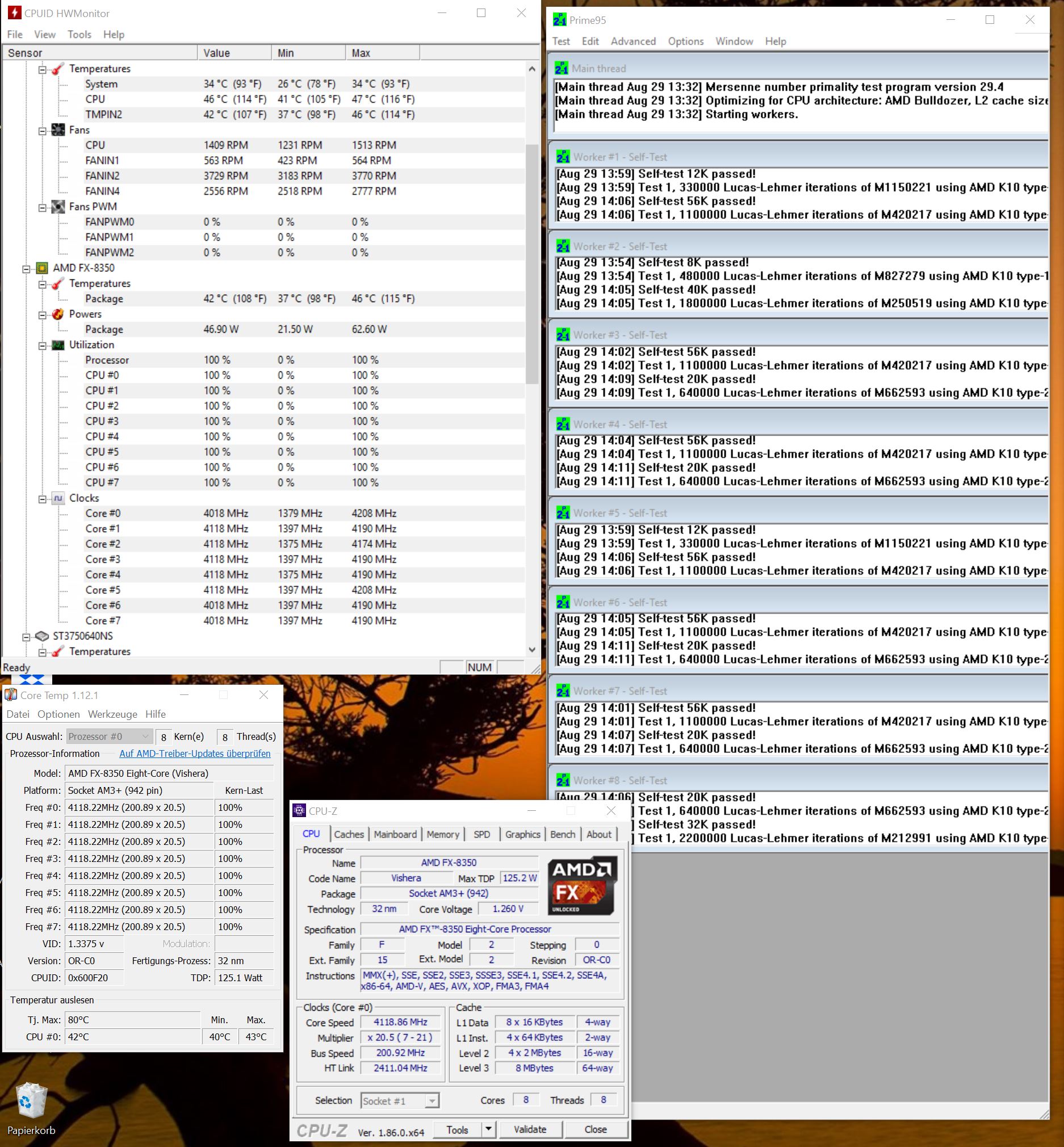Click the Worker #3 Self-Test window icon
Viewport: 1064px width, 1147px height.
pos(563,334)
